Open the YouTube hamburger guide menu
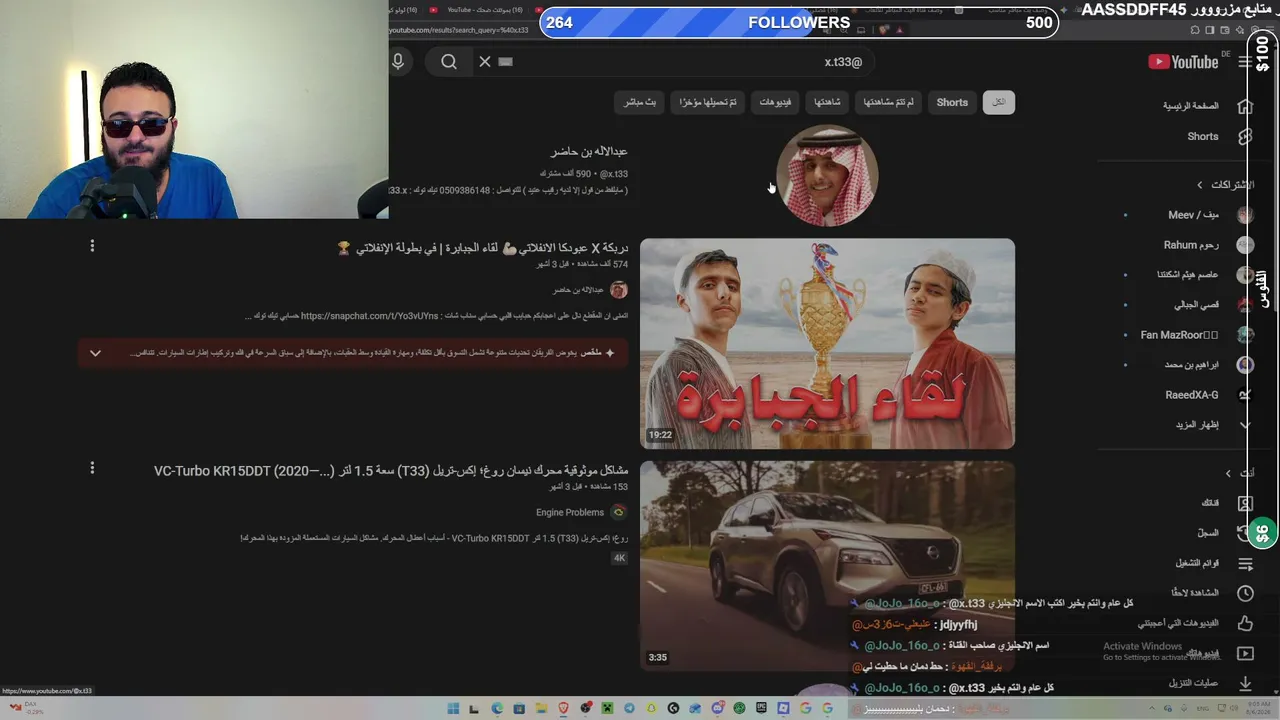The height and width of the screenshot is (720, 1280). tap(1244, 62)
